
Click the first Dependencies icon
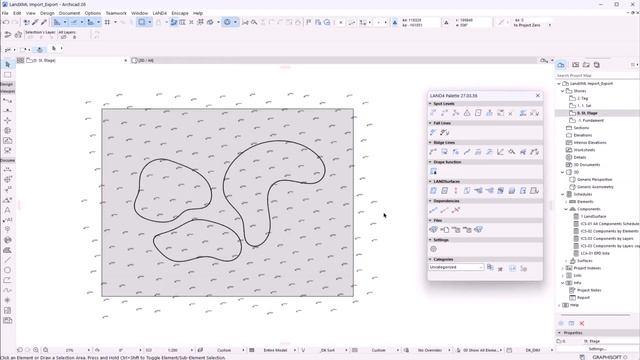(433, 210)
